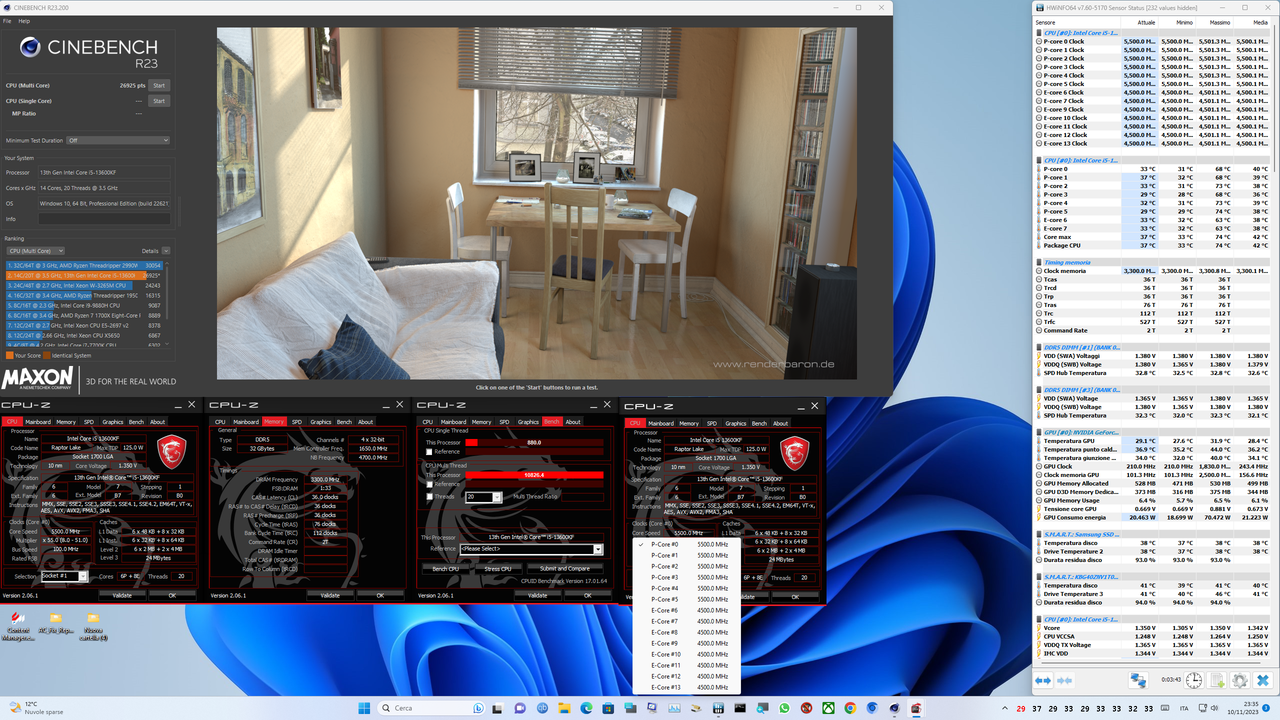1280x720 pixels.
Task: Click the blue back arrows icon in HWiNFO
Action: tap(1043, 681)
